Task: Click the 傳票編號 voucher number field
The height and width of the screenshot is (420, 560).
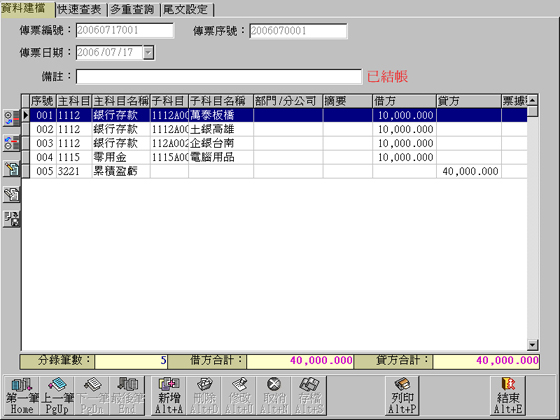Action: pyautogui.click(x=125, y=31)
